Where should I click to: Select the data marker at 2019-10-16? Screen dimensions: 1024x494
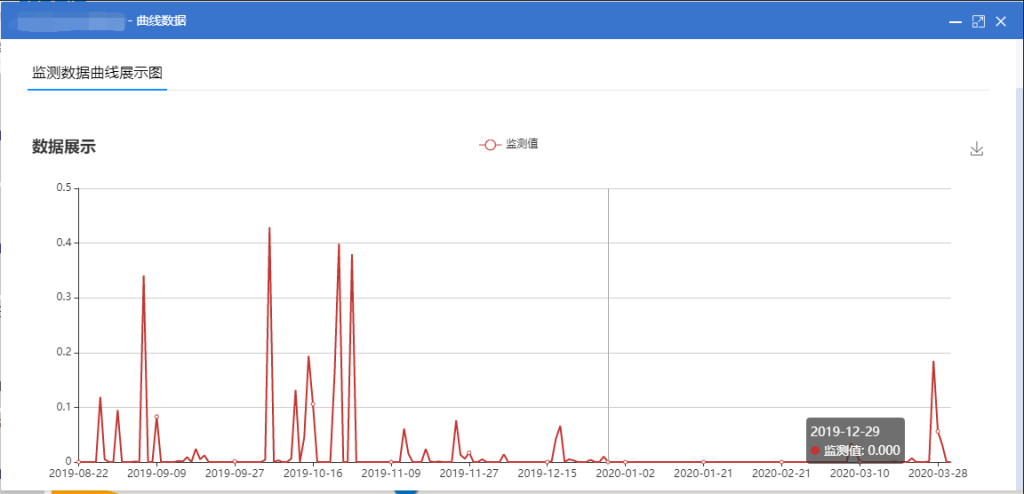pyautogui.click(x=313, y=404)
